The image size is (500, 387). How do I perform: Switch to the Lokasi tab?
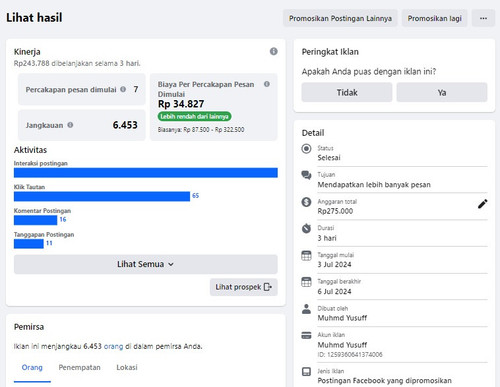click(127, 367)
